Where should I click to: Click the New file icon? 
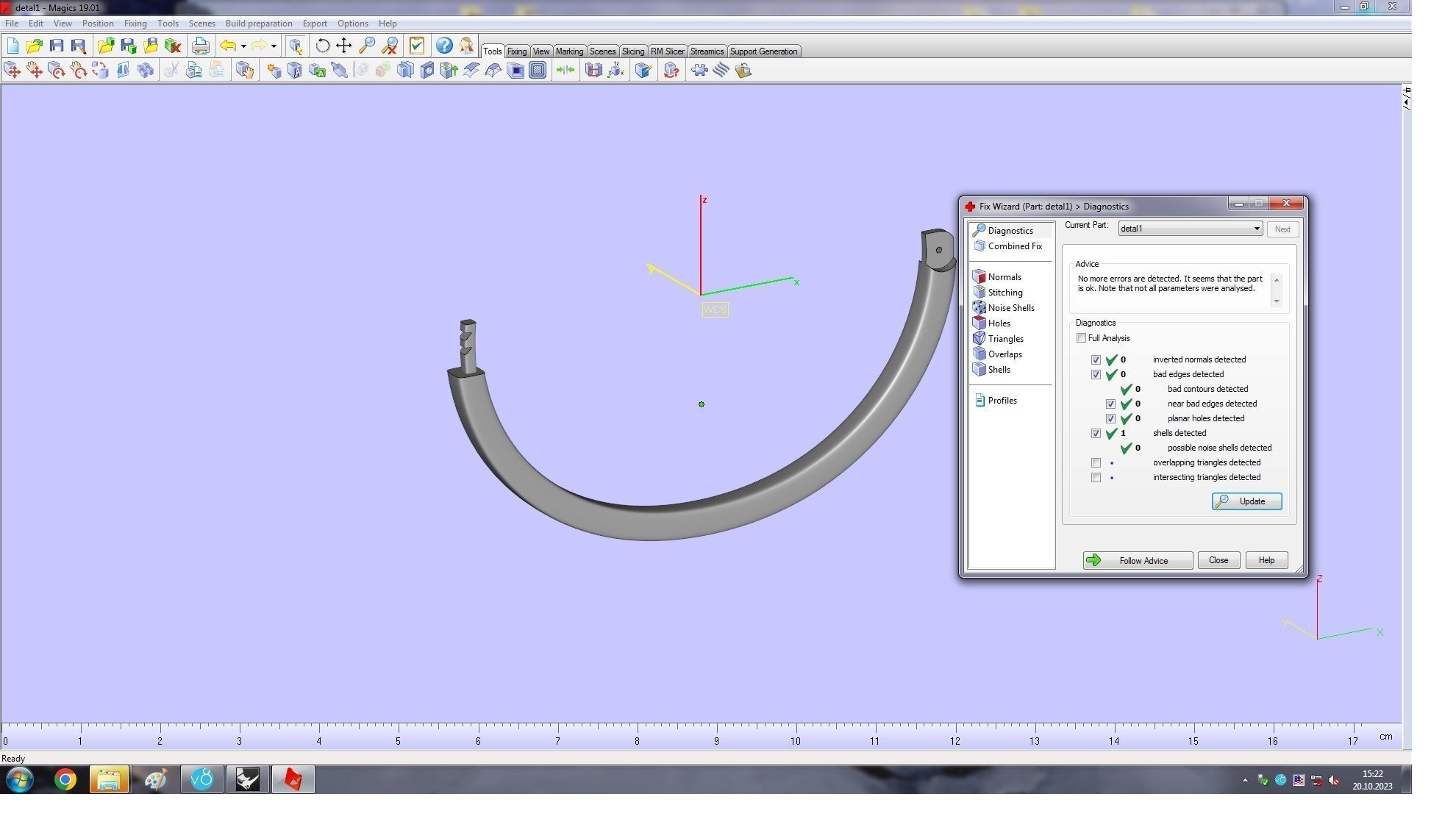click(x=13, y=46)
